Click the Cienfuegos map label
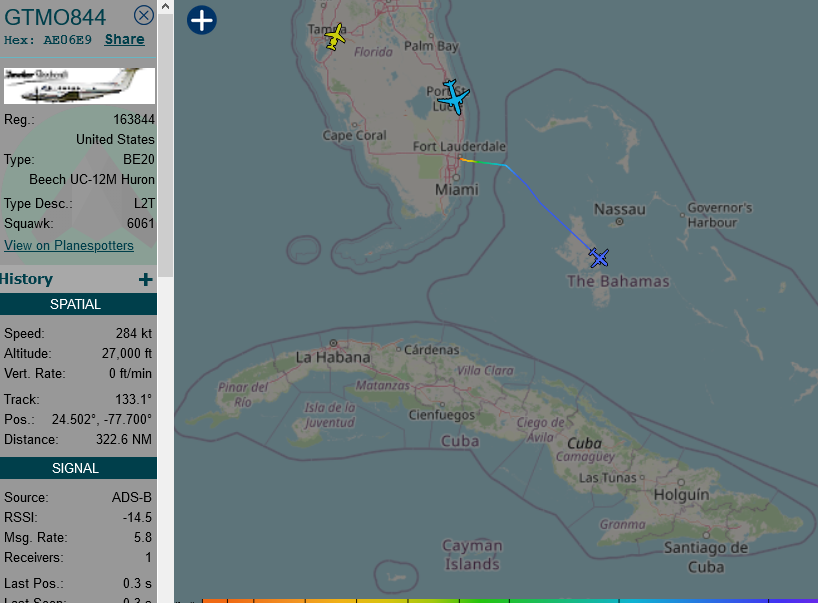 pos(442,415)
